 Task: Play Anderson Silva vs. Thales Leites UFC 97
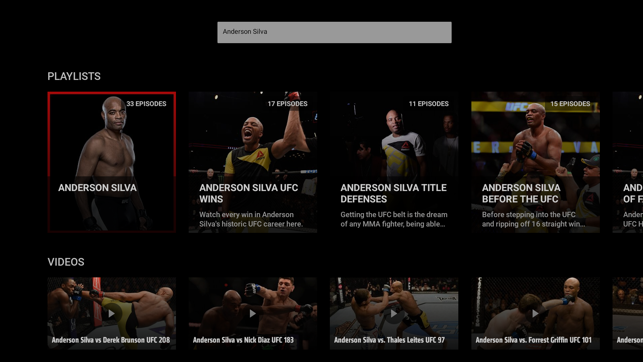(x=394, y=313)
